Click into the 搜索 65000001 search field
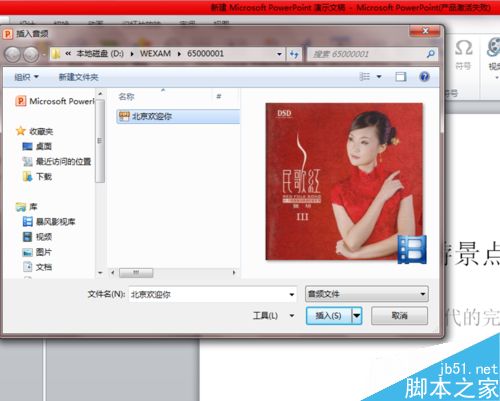 368,54
